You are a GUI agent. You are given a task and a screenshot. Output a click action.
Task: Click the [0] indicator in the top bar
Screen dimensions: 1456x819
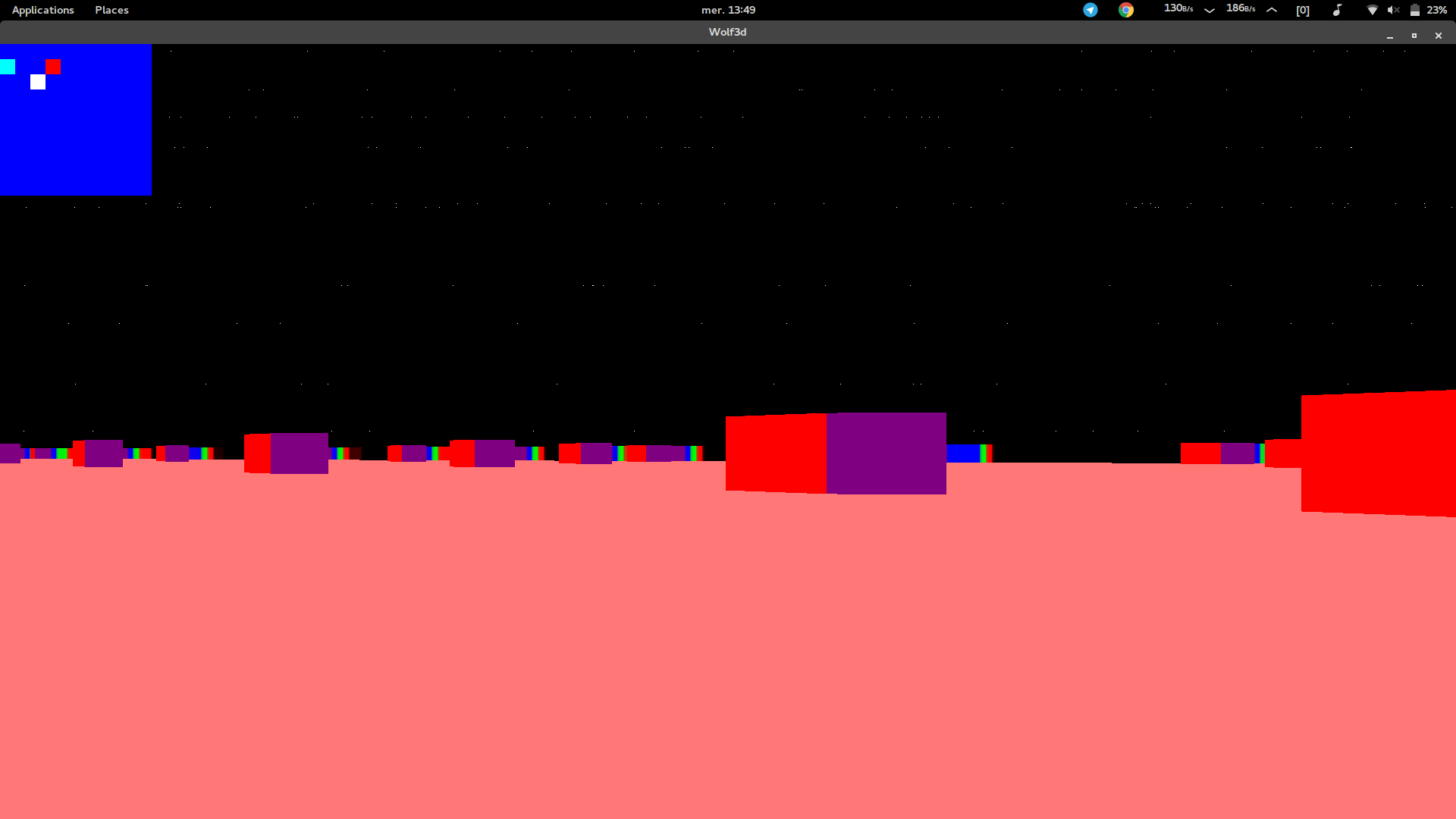click(x=1303, y=10)
